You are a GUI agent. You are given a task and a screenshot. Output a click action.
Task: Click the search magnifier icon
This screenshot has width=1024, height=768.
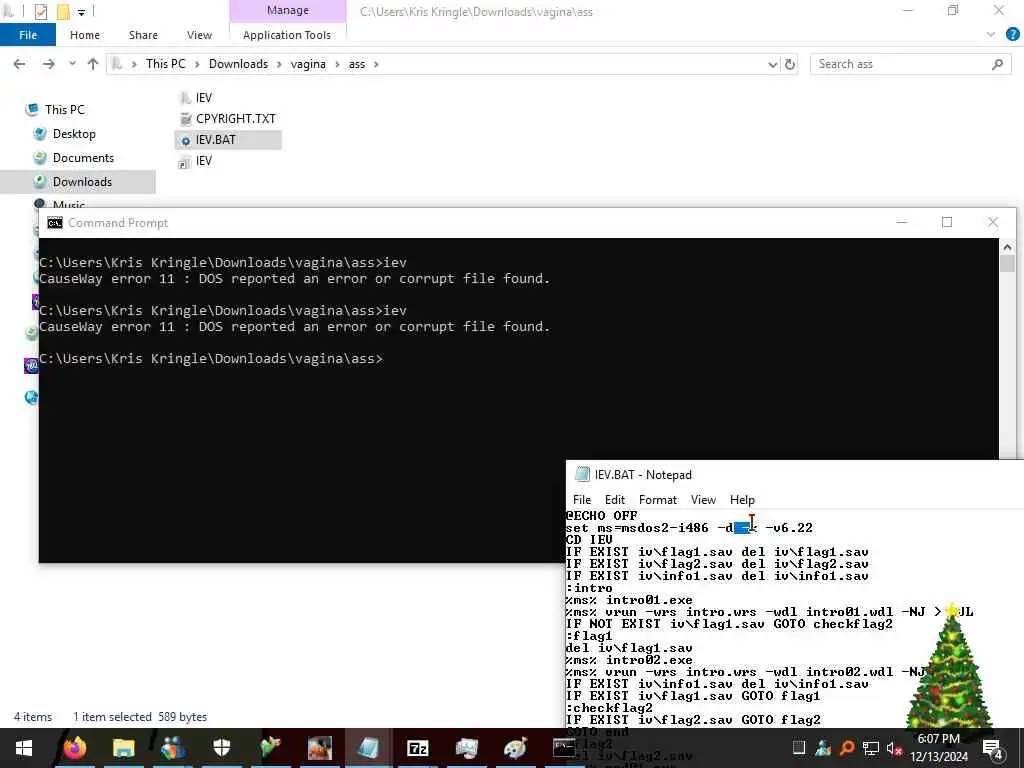997,64
